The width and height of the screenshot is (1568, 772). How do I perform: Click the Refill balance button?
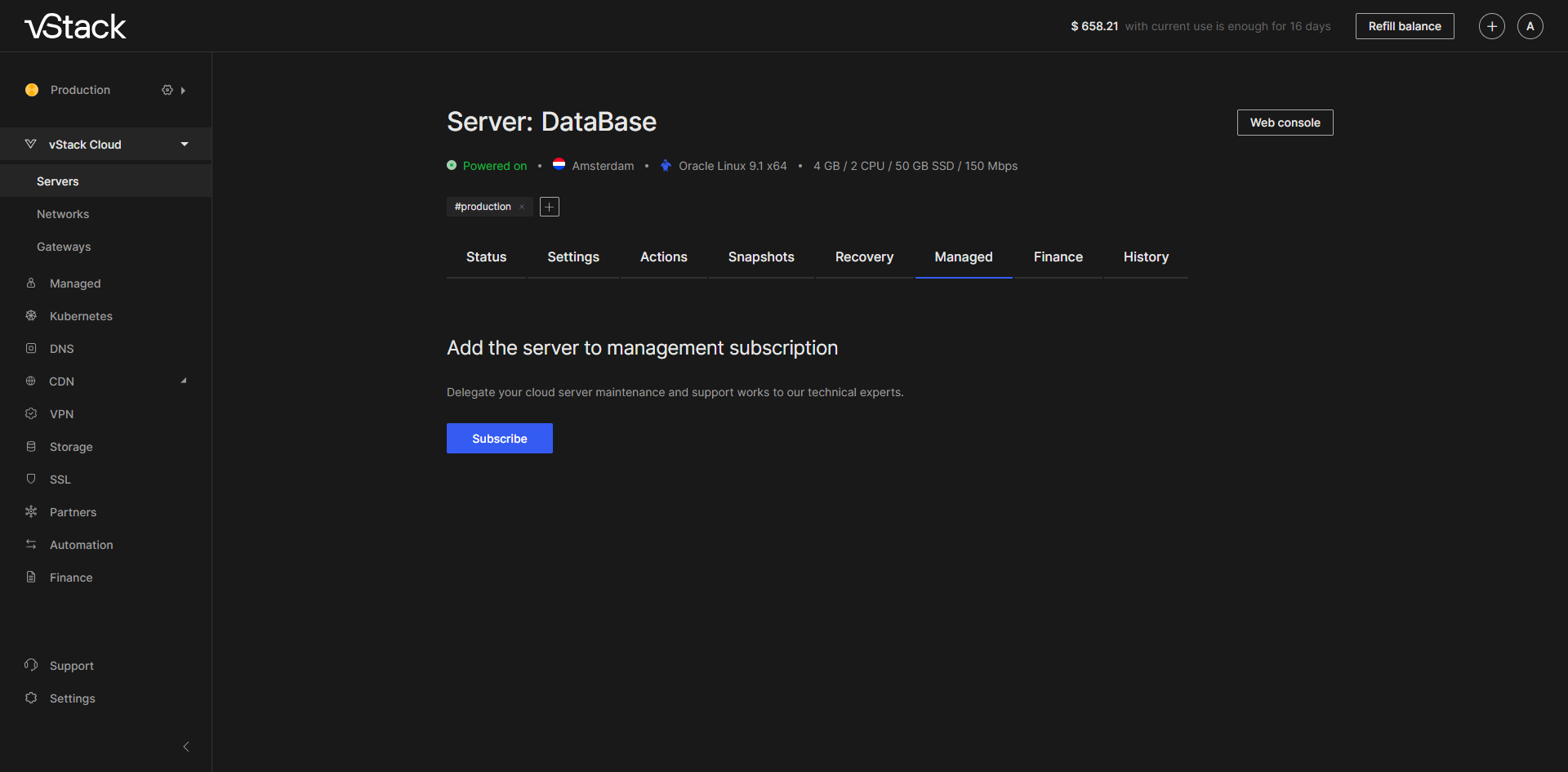1405,26
